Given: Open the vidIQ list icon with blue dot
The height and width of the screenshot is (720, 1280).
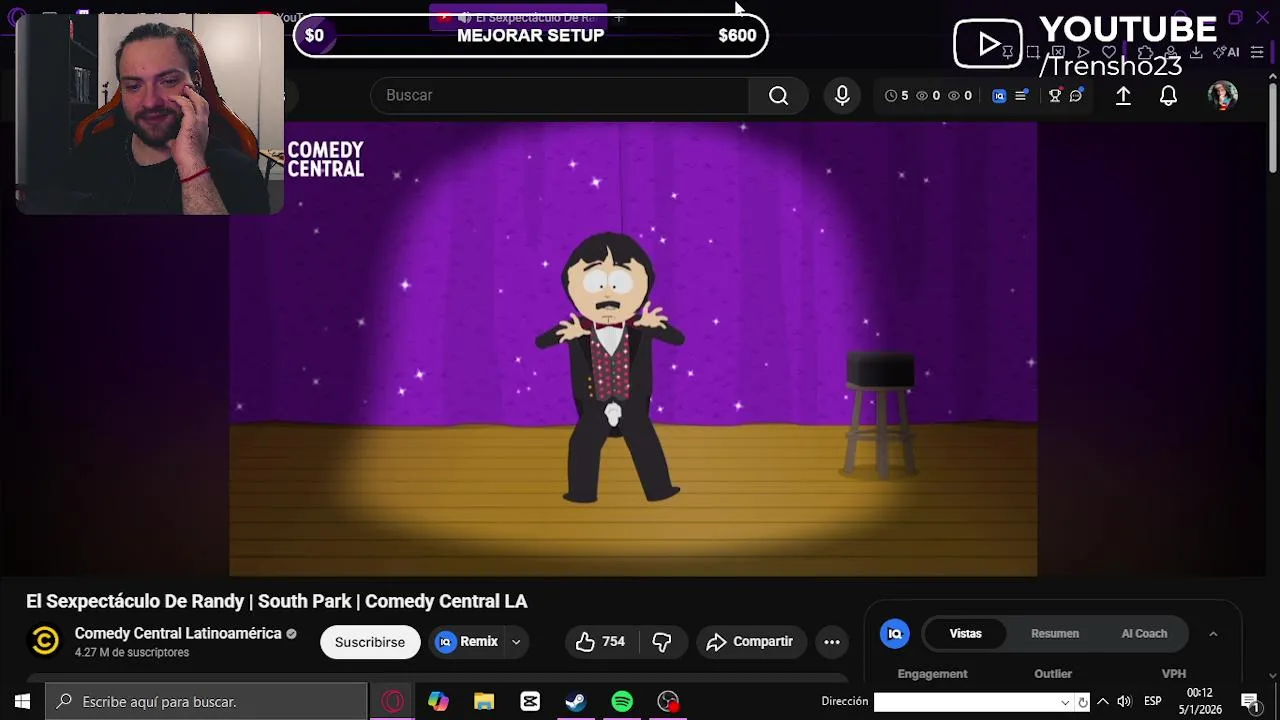Looking at the screenshot, I should coord(1021,96).
